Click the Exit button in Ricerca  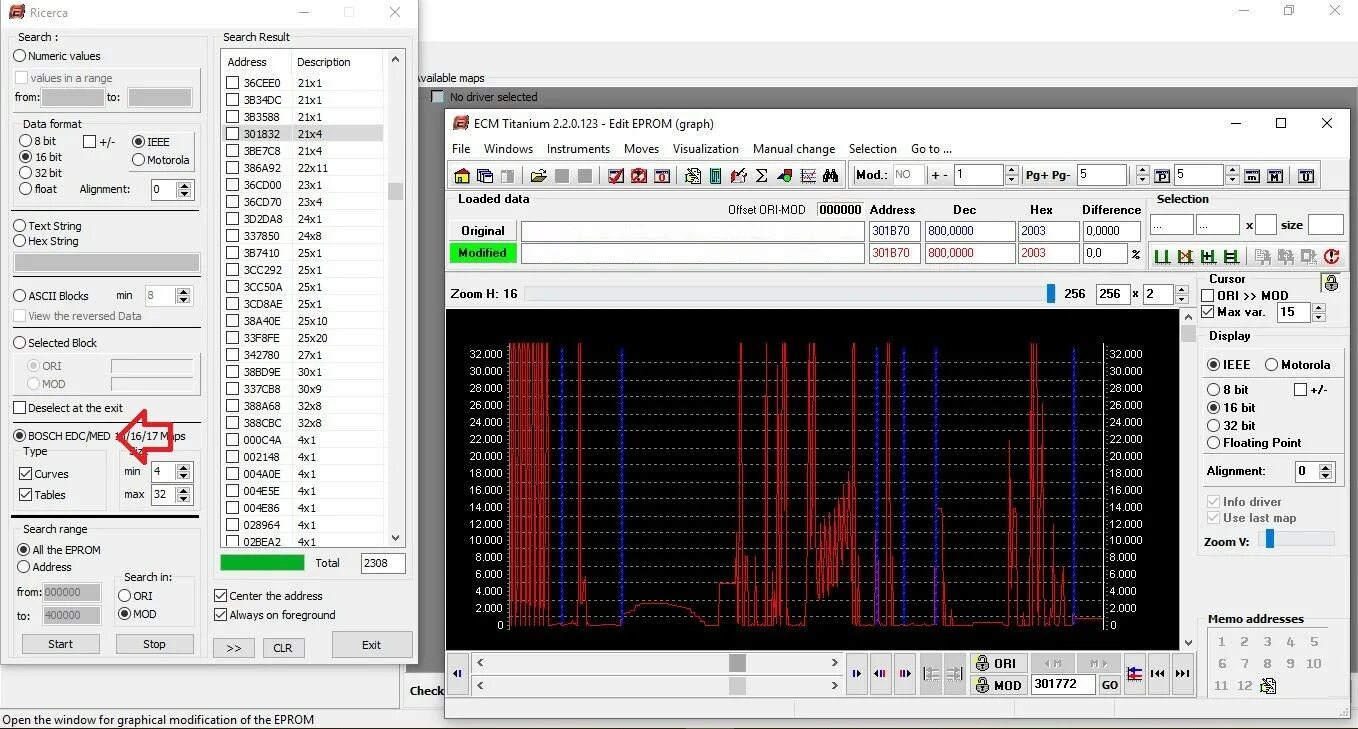point(372,645)
